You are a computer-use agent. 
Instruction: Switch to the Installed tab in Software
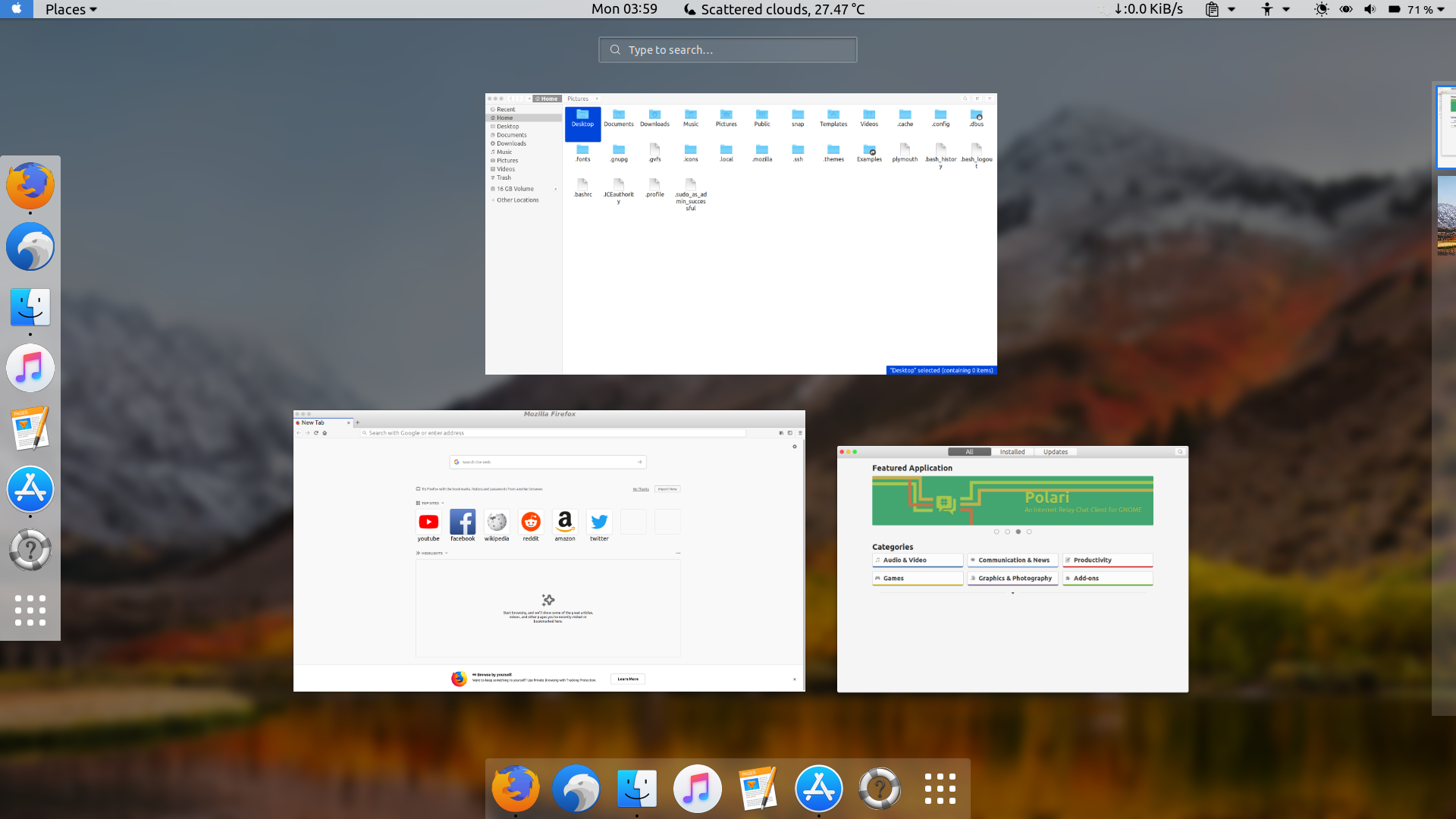(x=1012, y=451)
